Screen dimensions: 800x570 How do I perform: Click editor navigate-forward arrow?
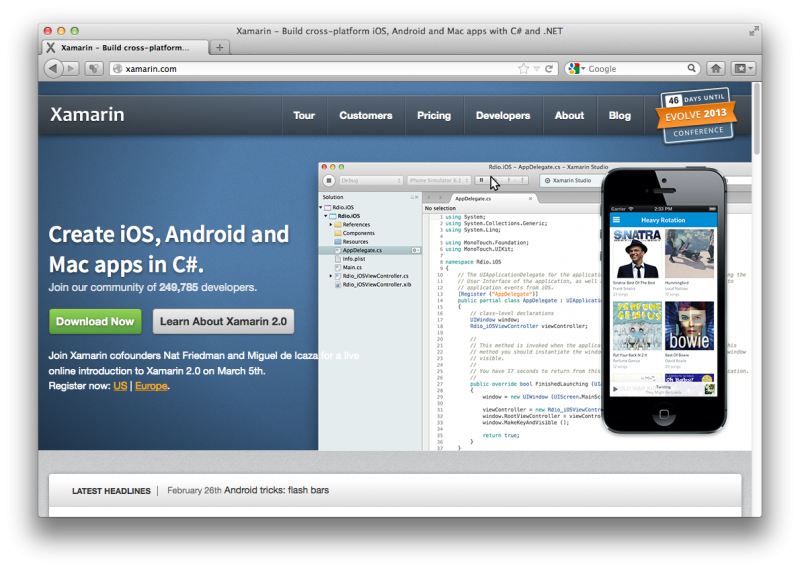coord(440,197)
